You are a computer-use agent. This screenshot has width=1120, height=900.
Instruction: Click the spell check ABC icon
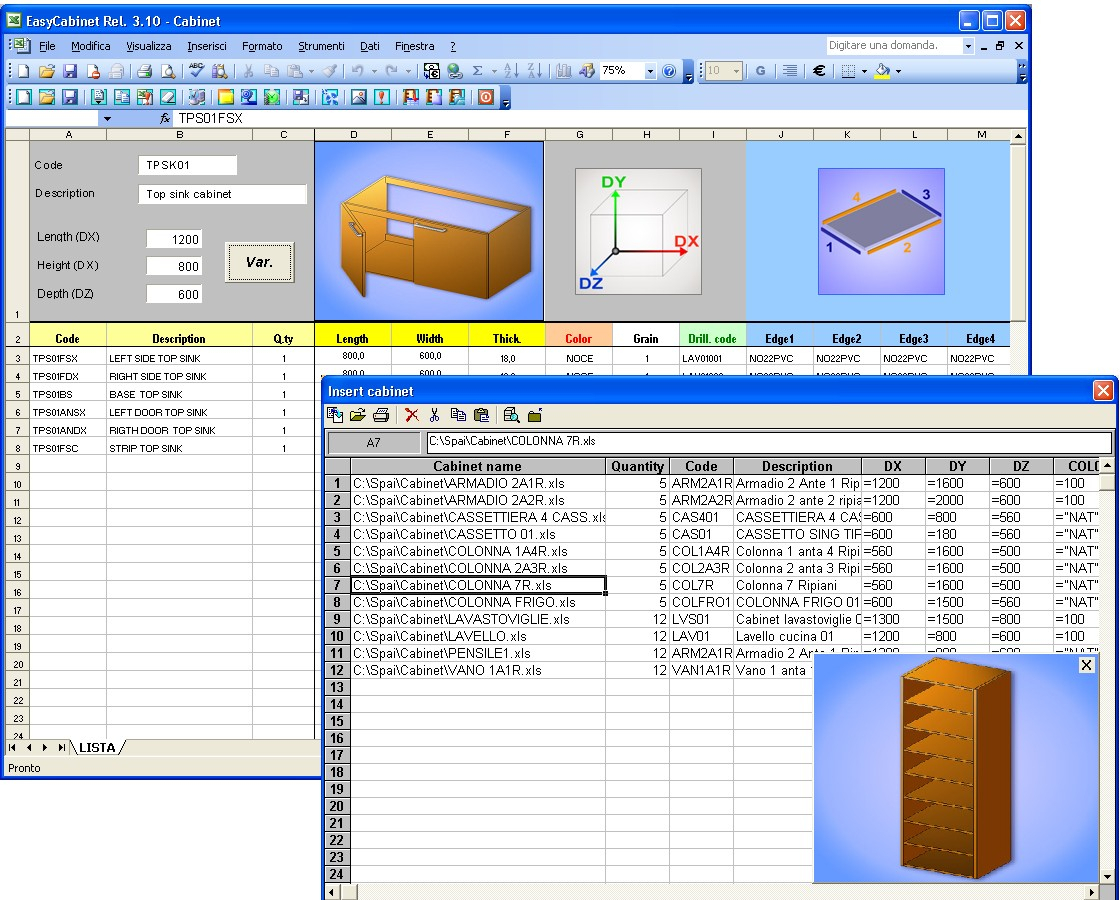[x=196, y=71]
